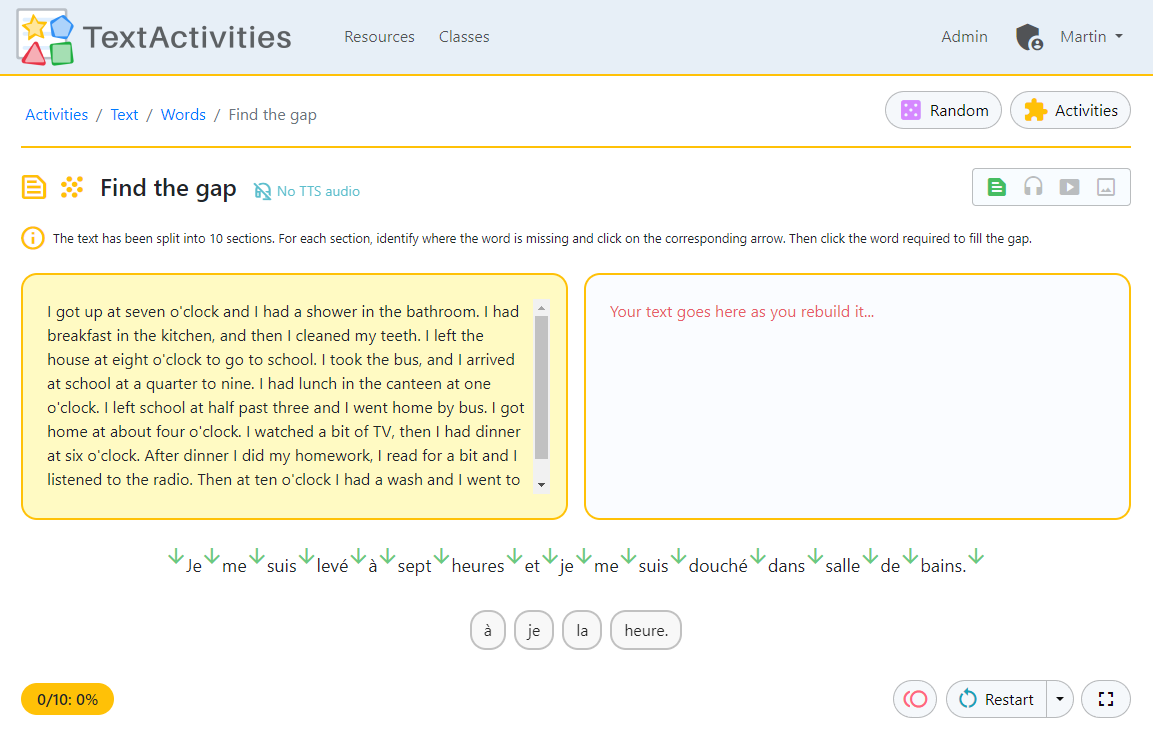Screen dimensions: 1153x735
Task: Click the Activities puzzle button
Action: [x=1071, y=110]
